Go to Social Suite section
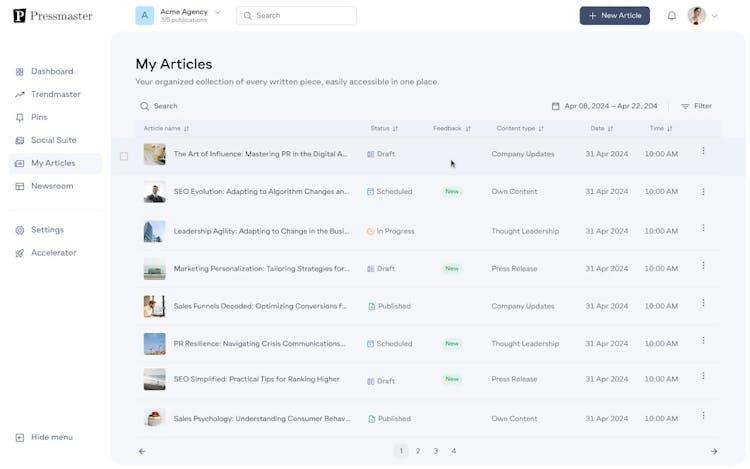 (53, 140)
